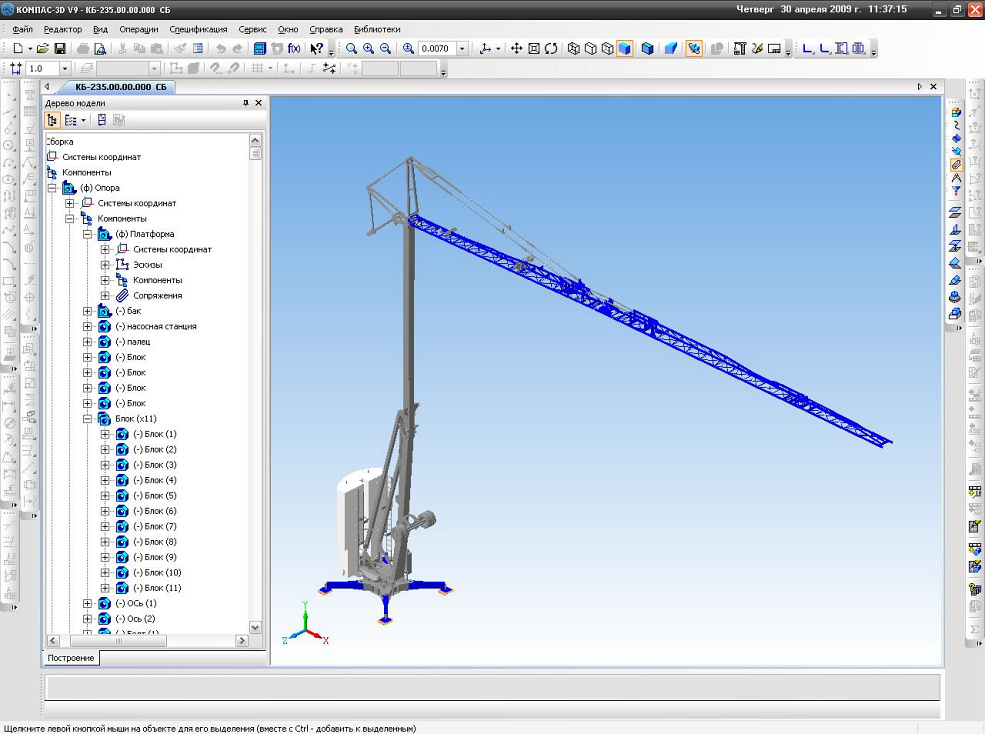Expand the Эскизы node in tree
Image resolution: width=985 pixels, height=734 pixels.
click(105, 265)
